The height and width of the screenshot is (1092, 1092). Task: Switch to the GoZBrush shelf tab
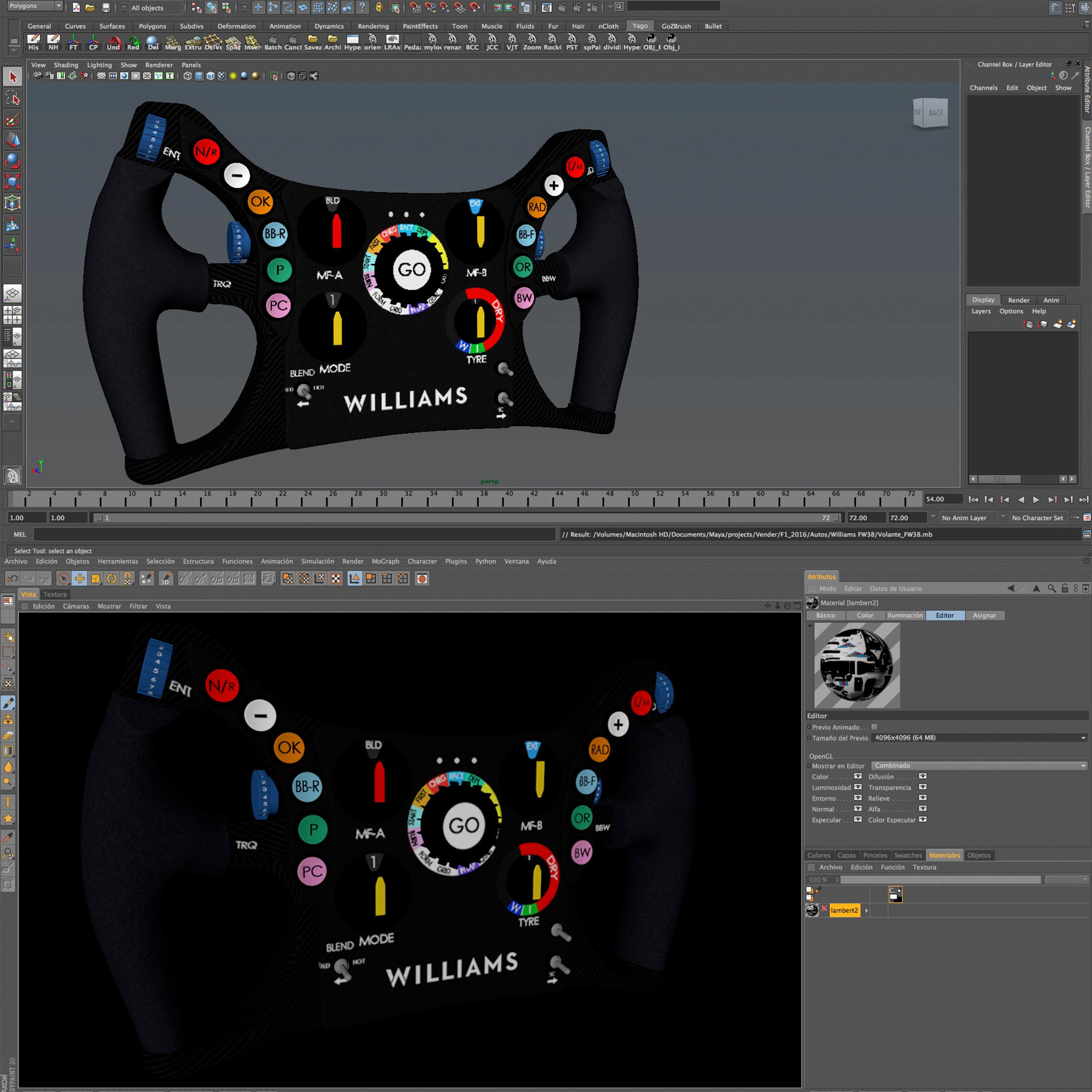[676, 26]
